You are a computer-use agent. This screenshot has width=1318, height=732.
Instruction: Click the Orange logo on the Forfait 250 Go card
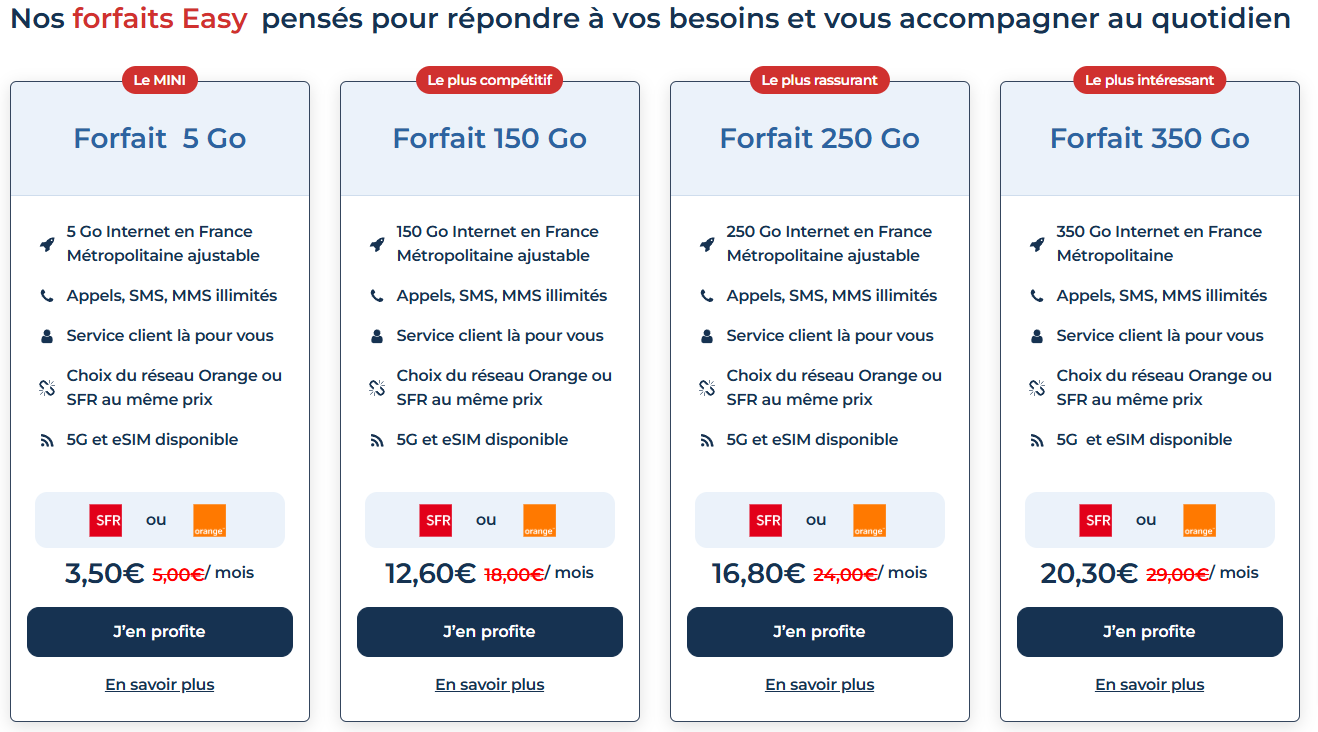(x=869, y=519)
